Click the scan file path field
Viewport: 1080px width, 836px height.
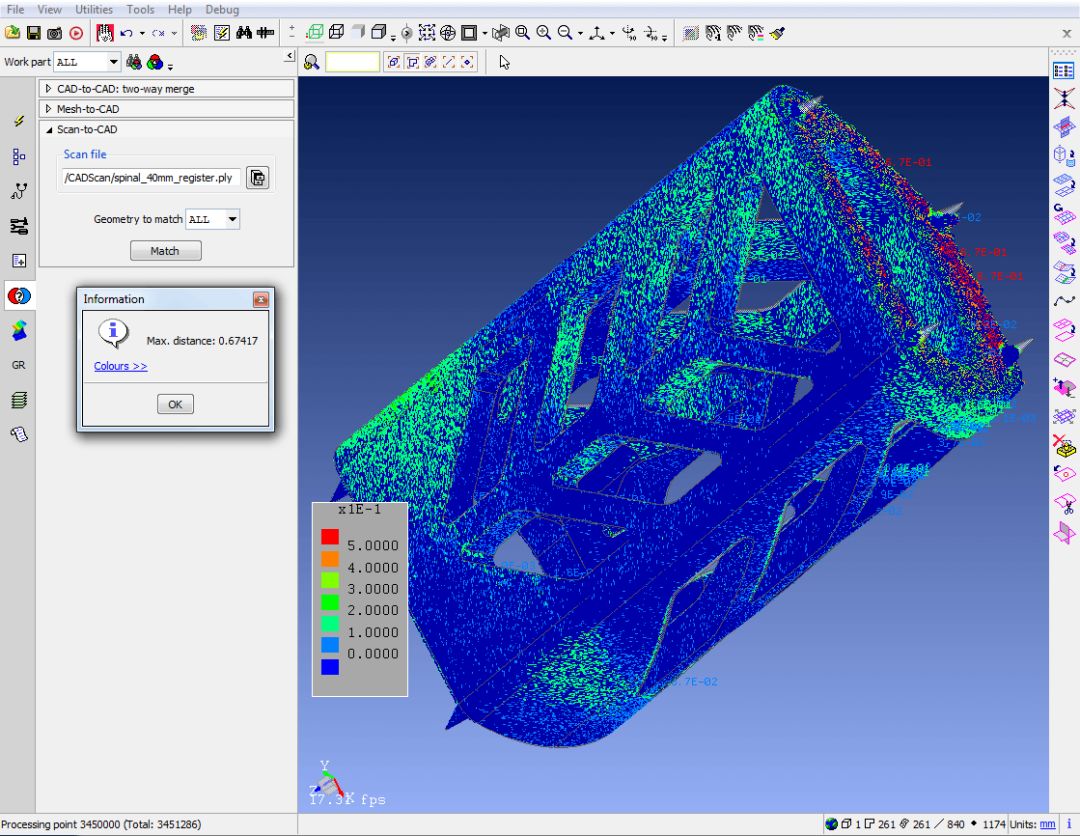tap(151, 178)
